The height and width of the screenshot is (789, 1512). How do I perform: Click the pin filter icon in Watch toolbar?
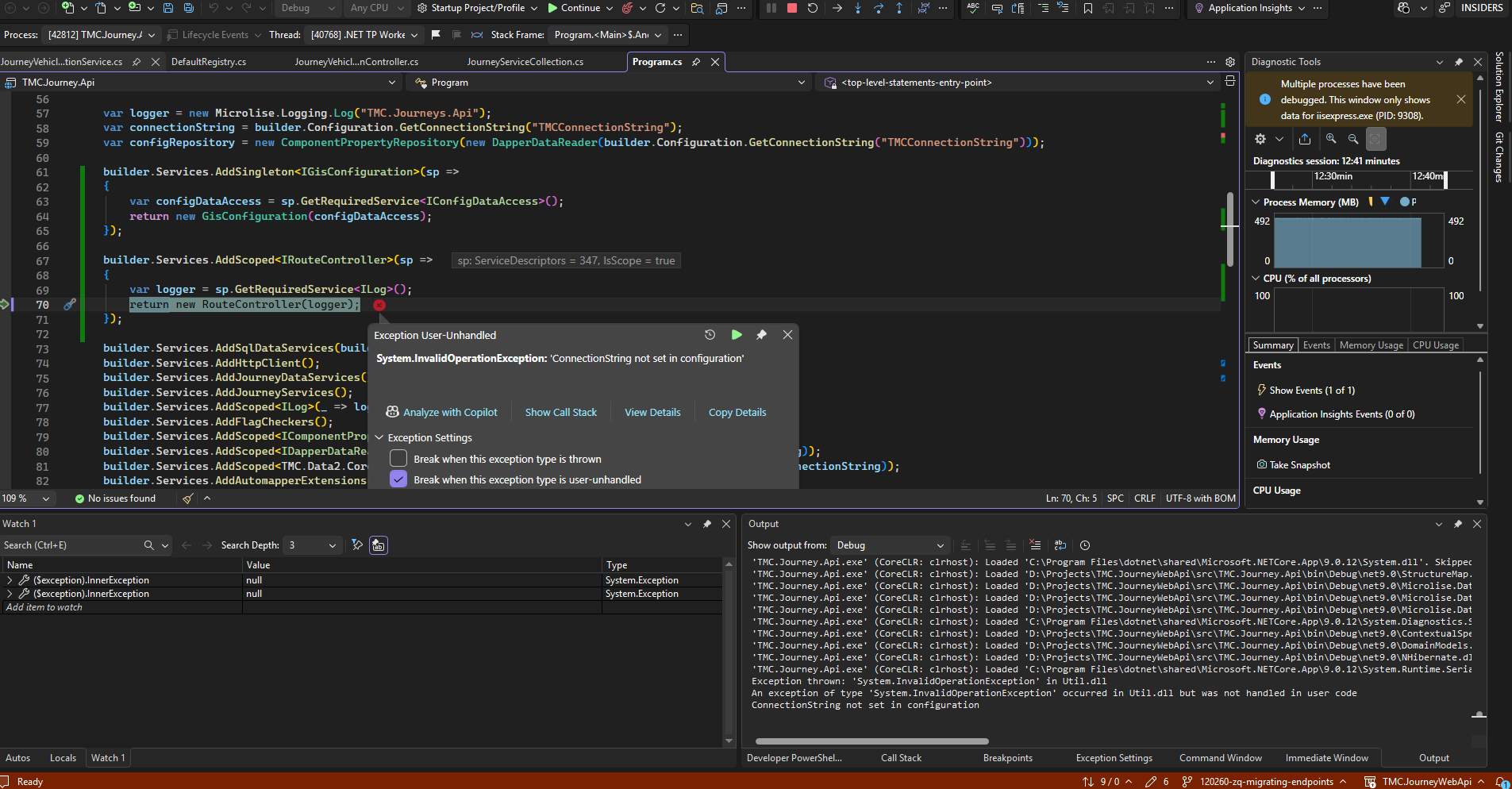pos(357,545)
